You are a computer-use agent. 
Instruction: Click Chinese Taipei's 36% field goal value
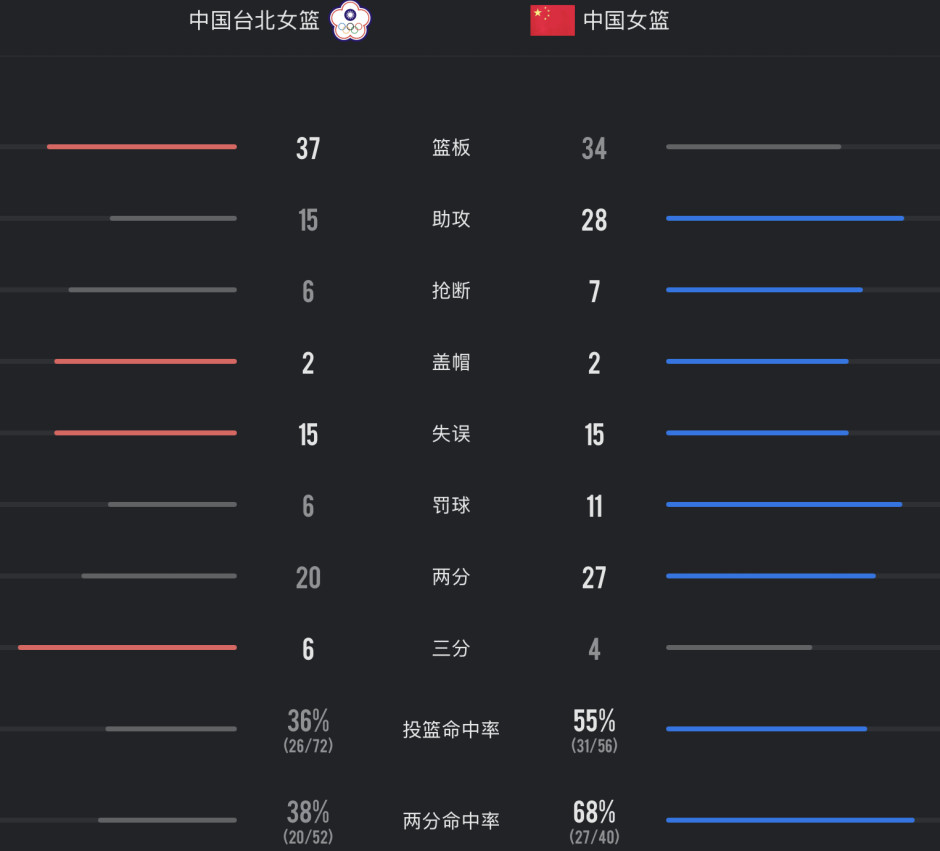pos(308,721)
